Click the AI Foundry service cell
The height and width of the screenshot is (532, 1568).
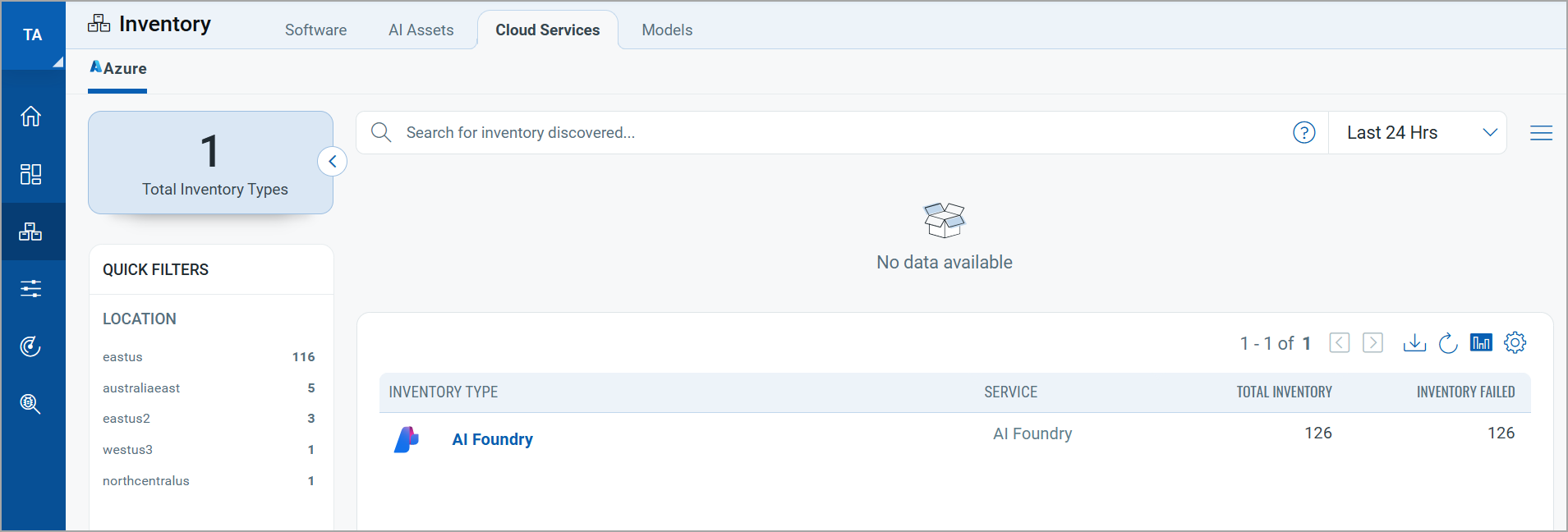[1032, 433]
